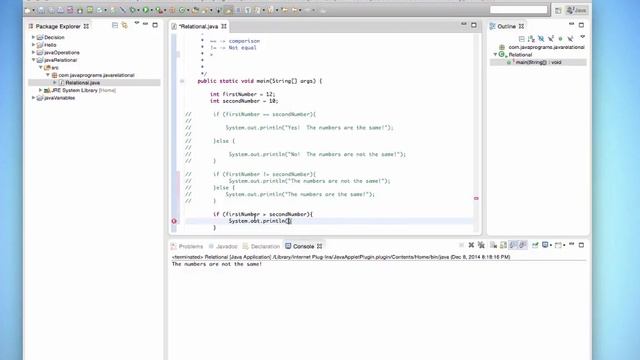Collapse the javaRelational project
640x360 pixels.
tap(33, 60)
